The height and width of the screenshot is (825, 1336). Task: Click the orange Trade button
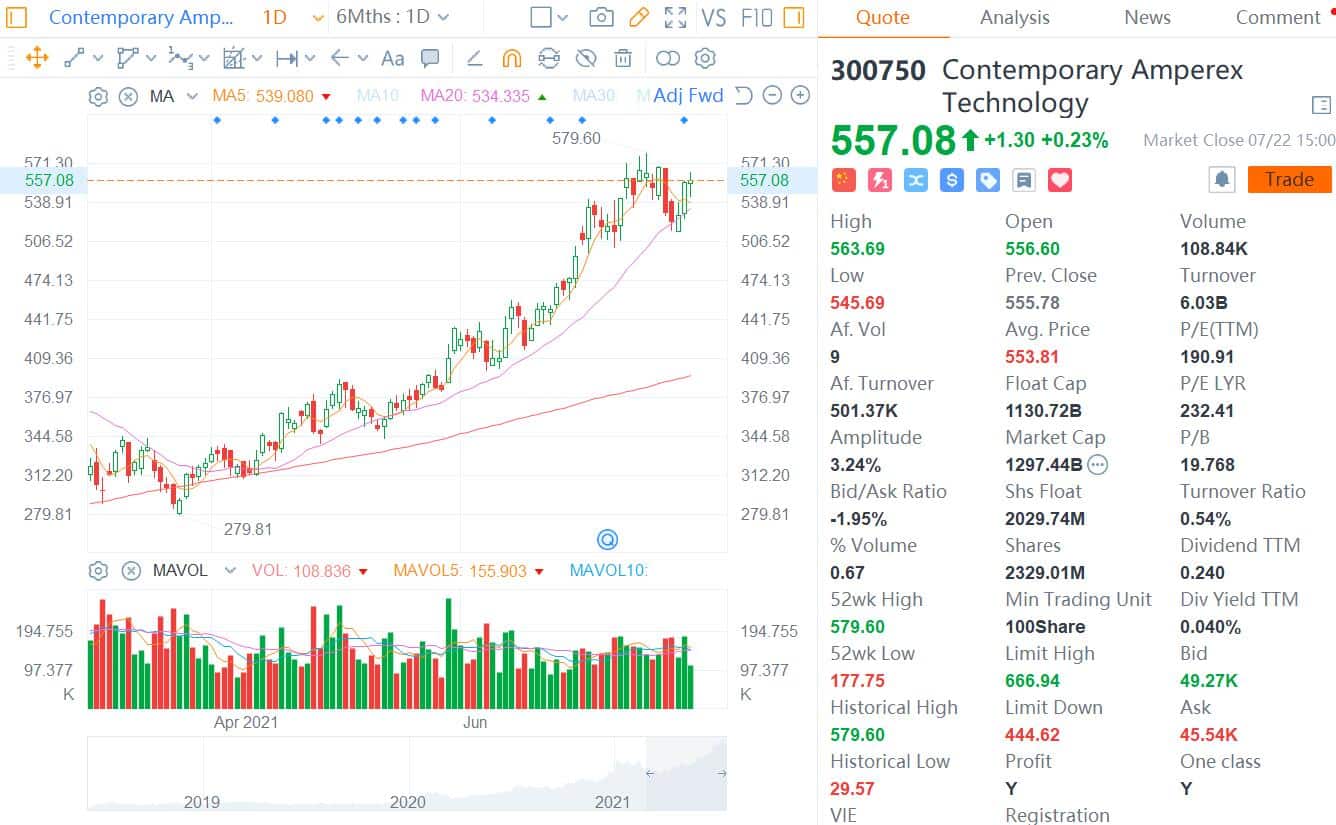click(x=1289, y=179)
